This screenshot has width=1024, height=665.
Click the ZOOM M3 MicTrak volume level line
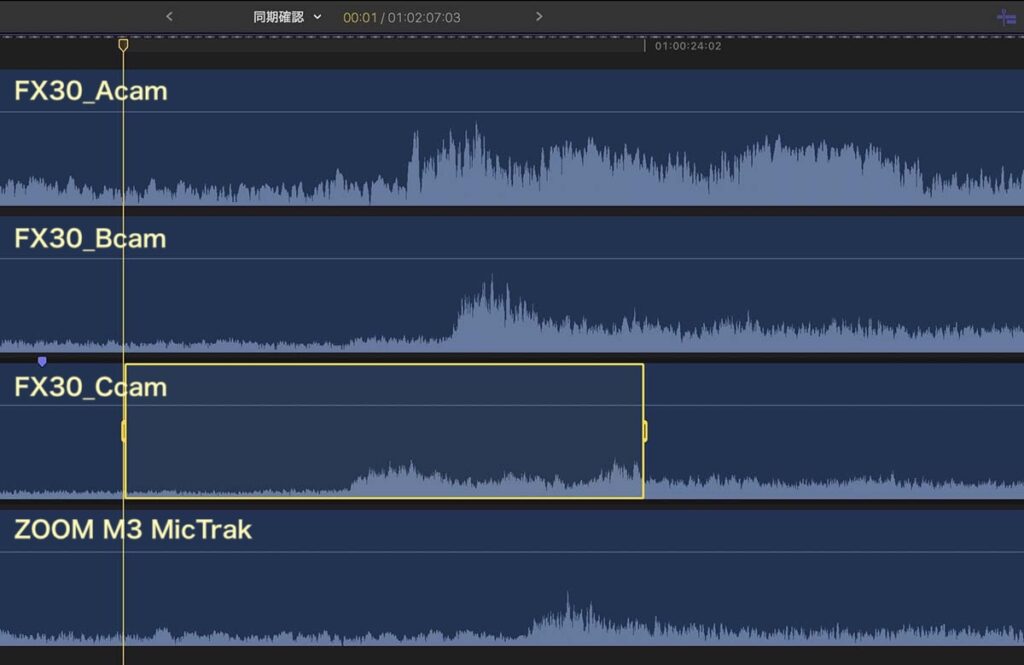pyautogui.click(x=512, y=552)
